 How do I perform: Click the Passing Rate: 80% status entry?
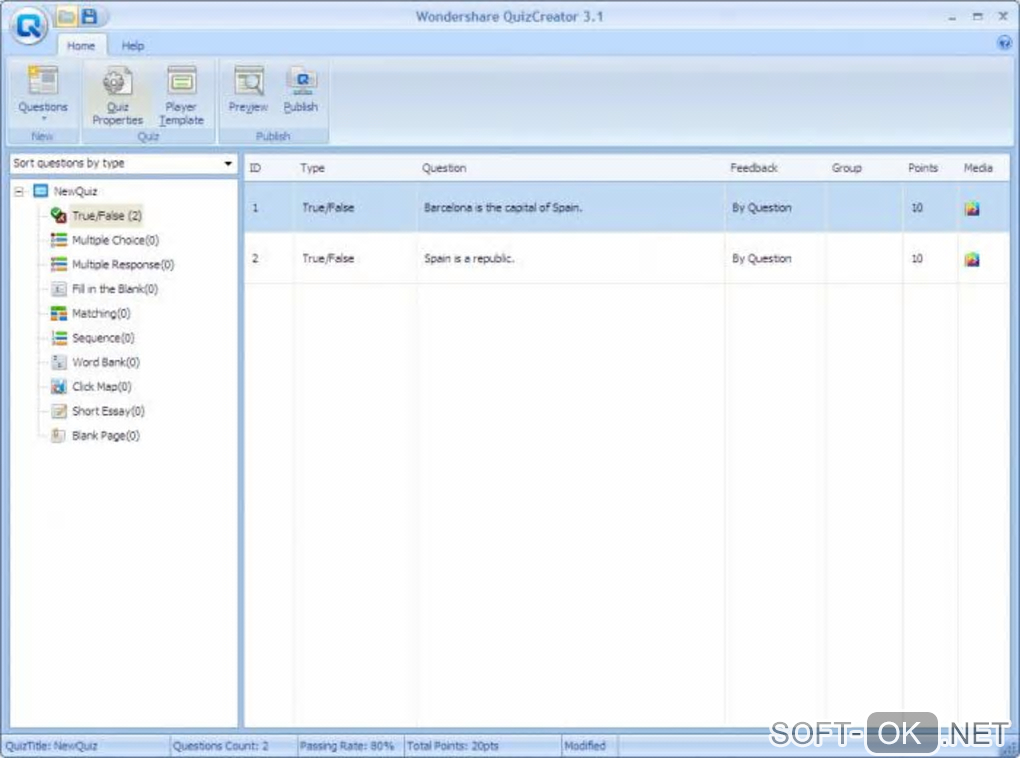(x=347, y=746)
